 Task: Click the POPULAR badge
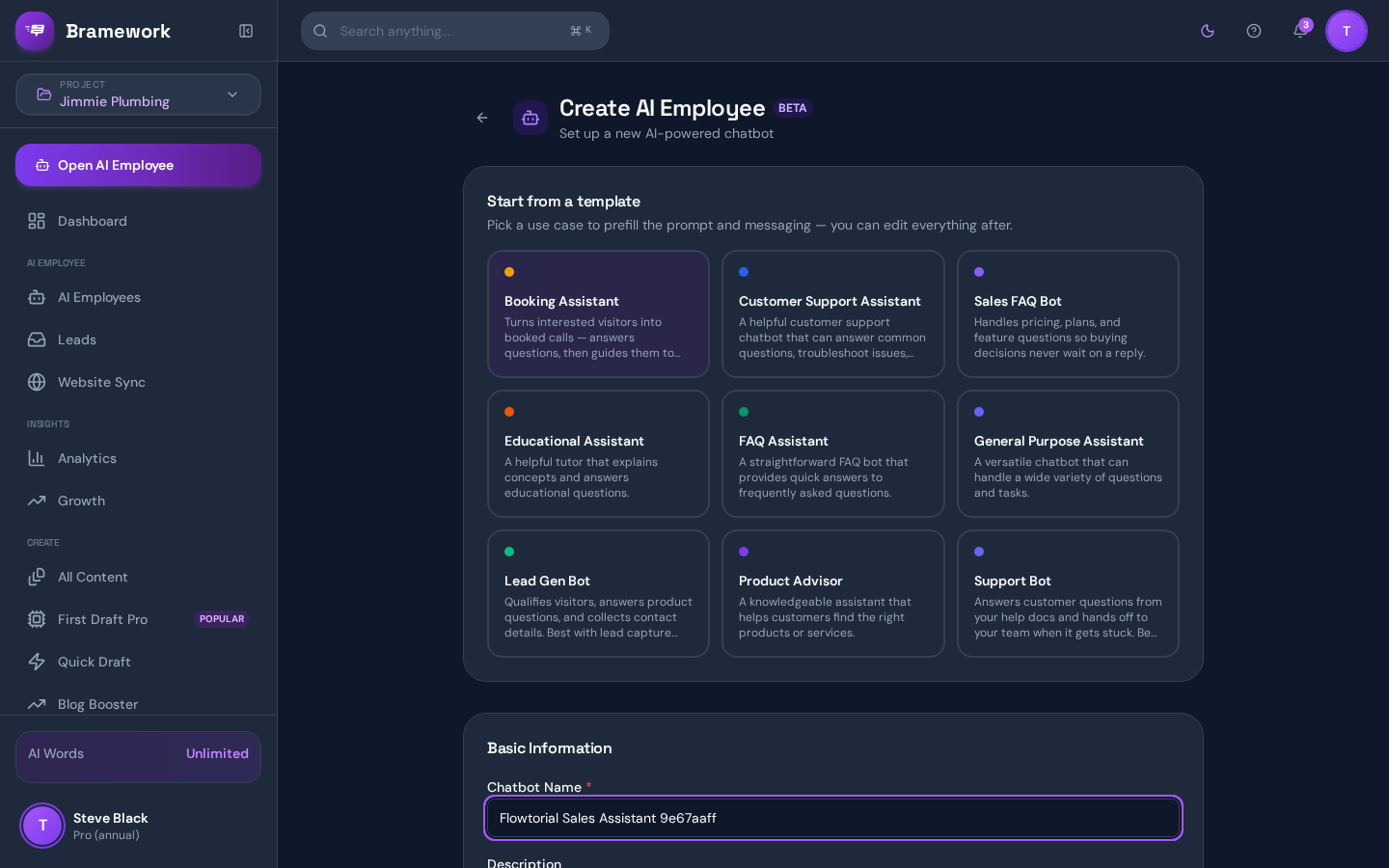point(222,619)
